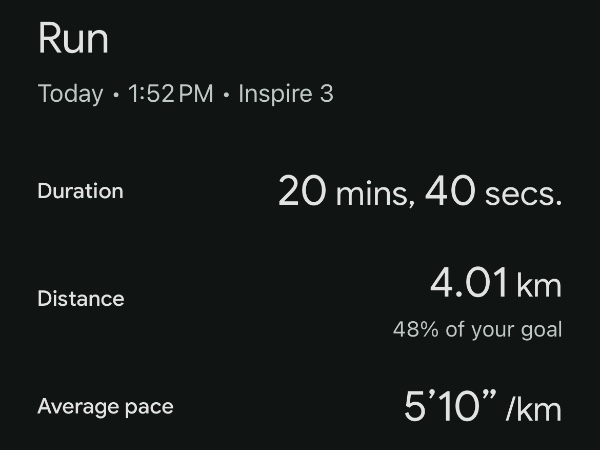Screen dimensions: 600x450
Task: Select the 4.01 distance value
Action: tap(469, 283)
